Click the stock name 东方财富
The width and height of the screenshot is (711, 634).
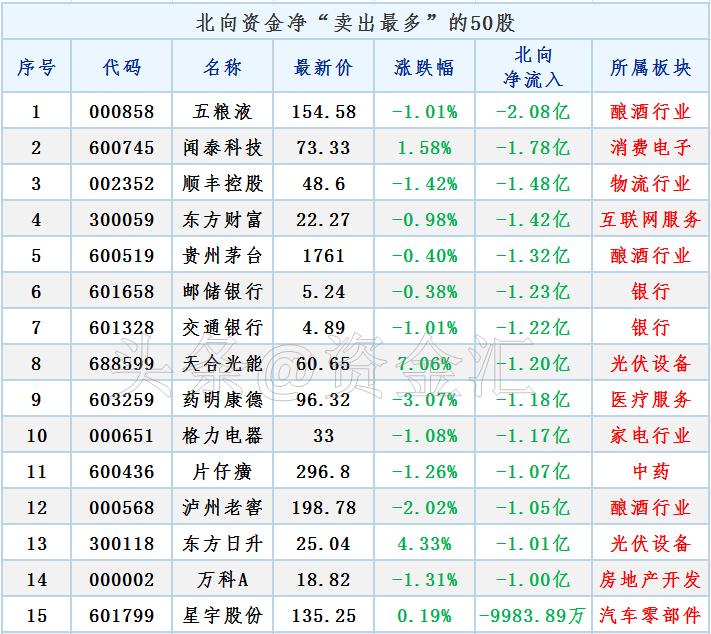coord(222,219)
